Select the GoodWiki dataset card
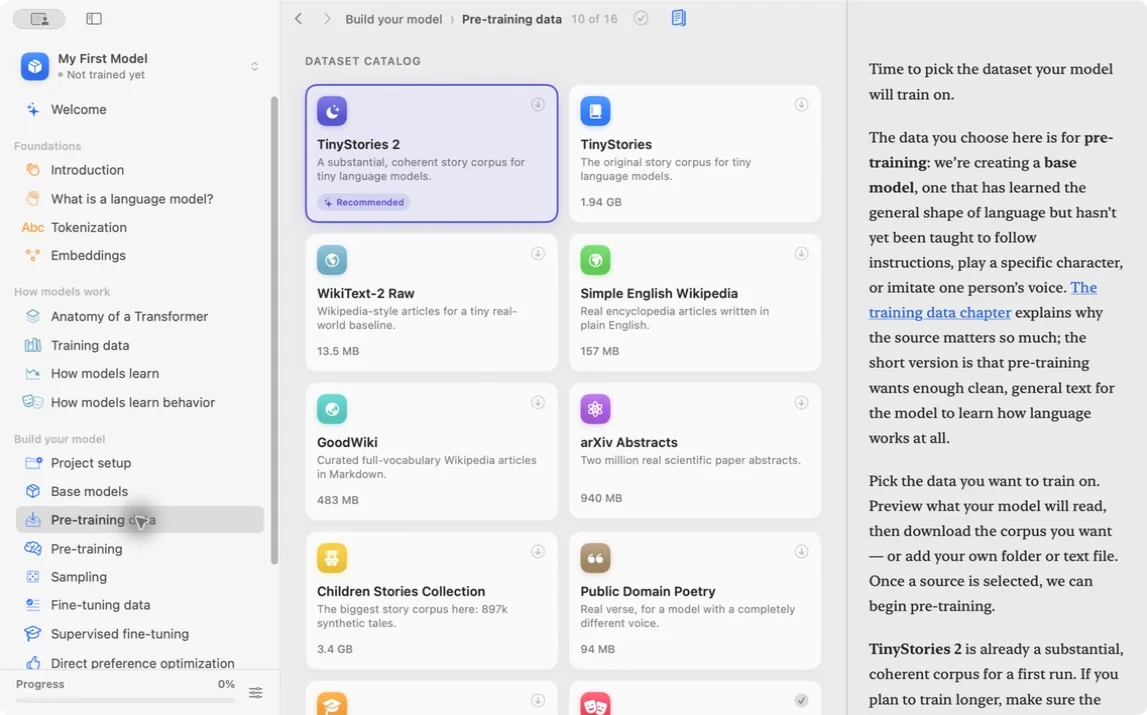Viewport: 1147px width, 715px height. pyautogui.click(x=432, y=452)
